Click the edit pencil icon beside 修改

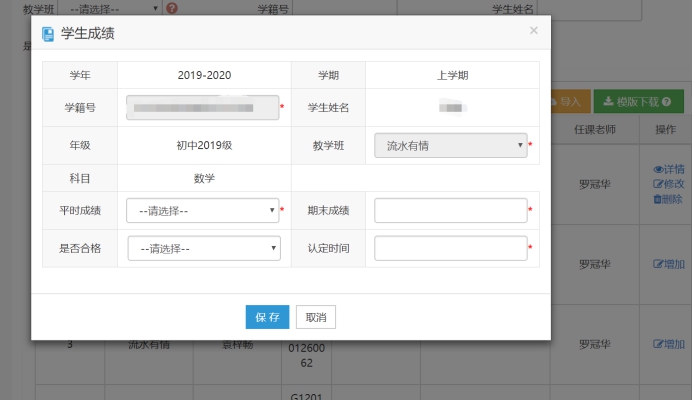pyautogui.click(x=658, y=184)
